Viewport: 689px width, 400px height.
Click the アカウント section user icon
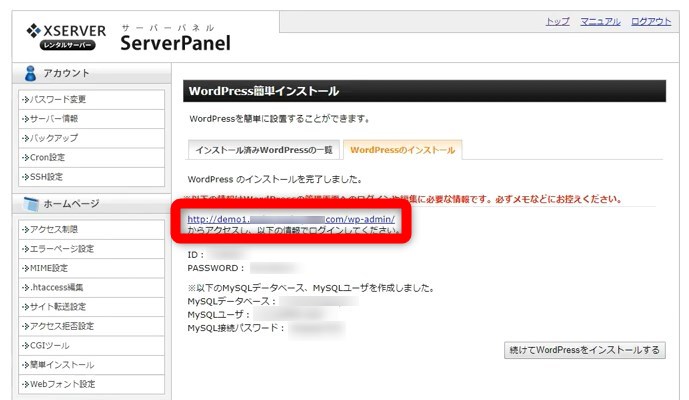point(30,73)
